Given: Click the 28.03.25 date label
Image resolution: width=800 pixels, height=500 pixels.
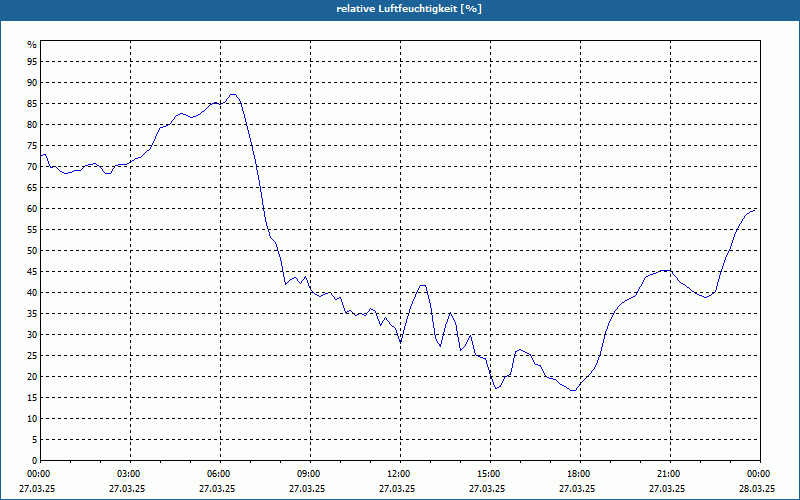Looking at the screenshot, I should (757, 488).
